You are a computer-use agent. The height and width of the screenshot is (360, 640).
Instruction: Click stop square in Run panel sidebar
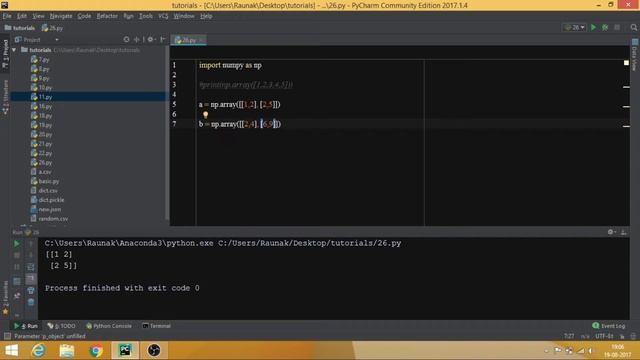click(17, 255)
